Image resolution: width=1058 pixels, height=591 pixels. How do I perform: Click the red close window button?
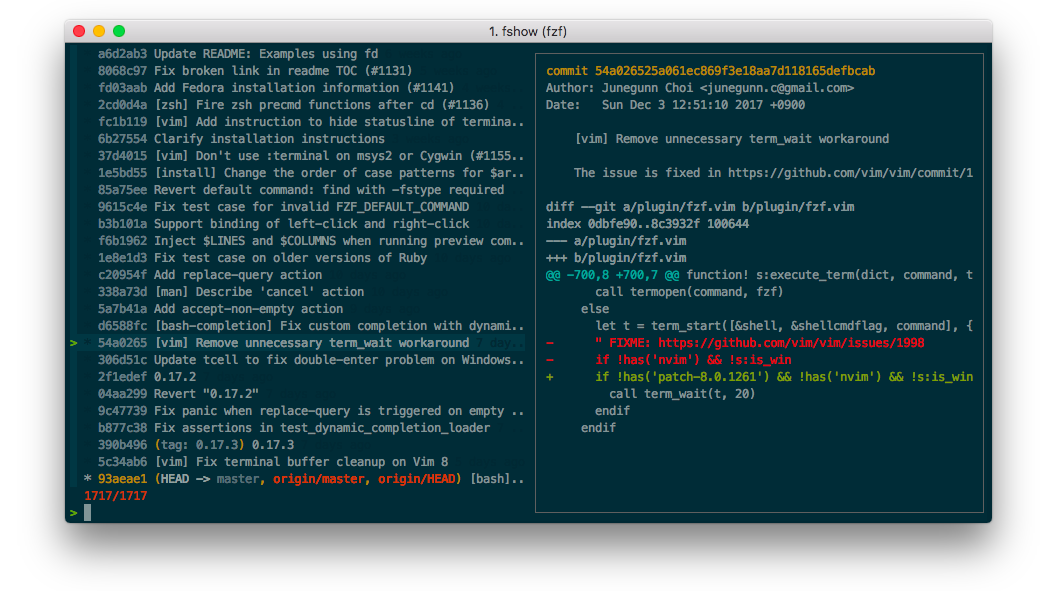click(x=79, y=31)
